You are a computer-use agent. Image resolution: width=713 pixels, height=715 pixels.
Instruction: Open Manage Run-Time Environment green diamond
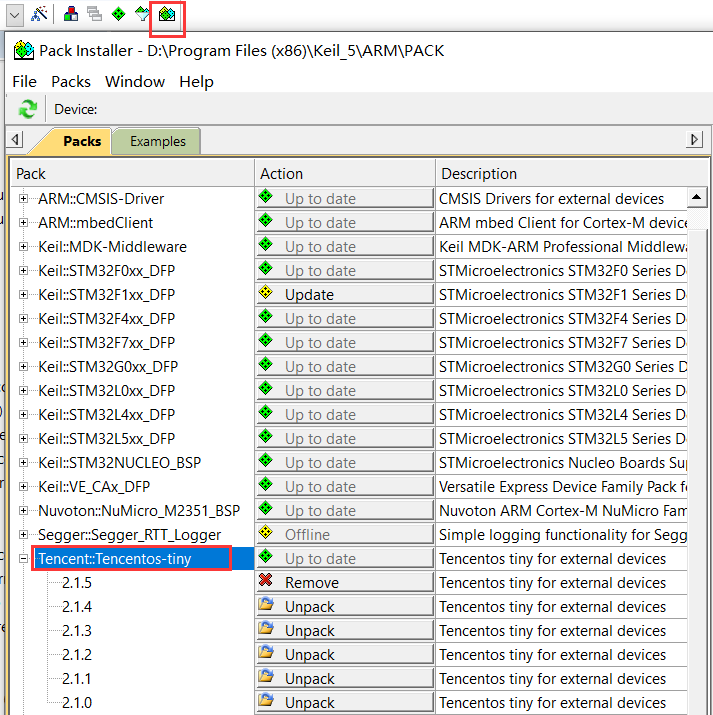tap(118, 14)
